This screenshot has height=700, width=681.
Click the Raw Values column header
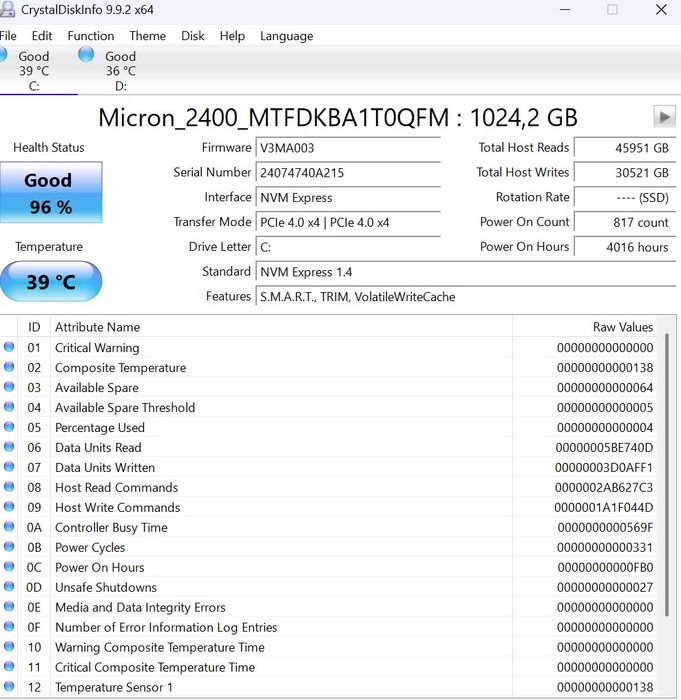coord(585,327)
